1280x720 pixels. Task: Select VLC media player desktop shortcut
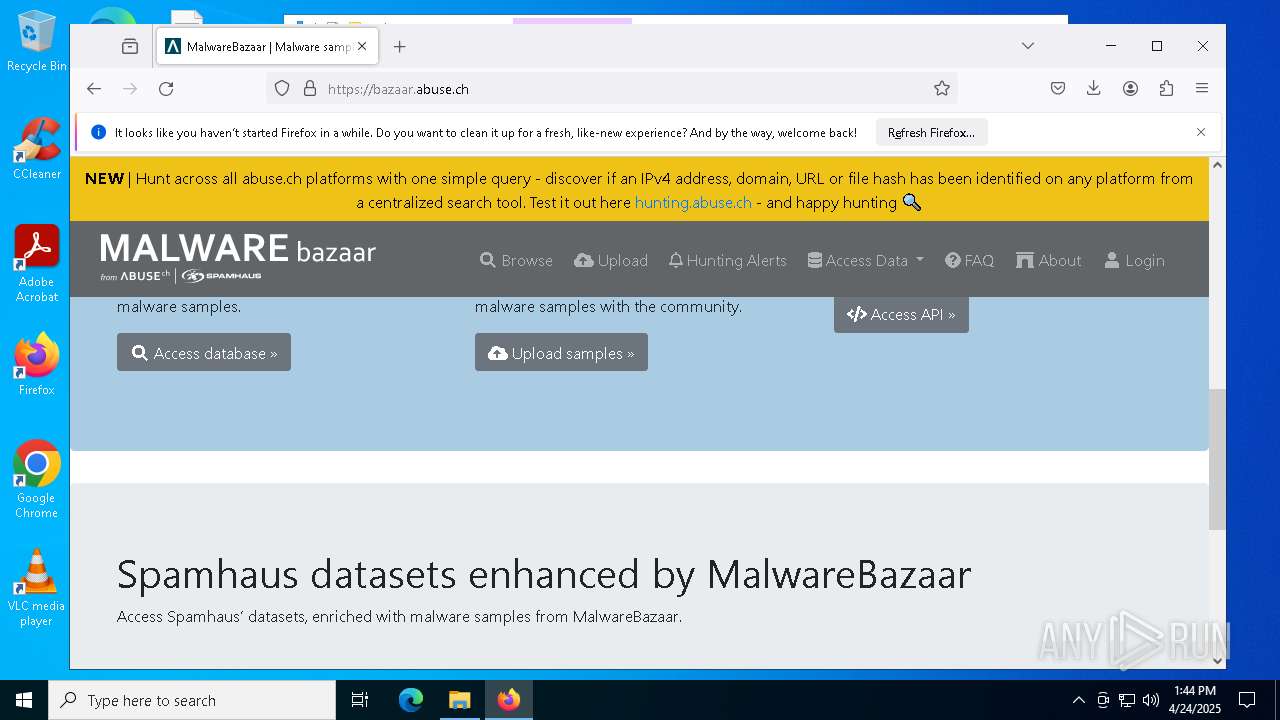pos(36,587)
